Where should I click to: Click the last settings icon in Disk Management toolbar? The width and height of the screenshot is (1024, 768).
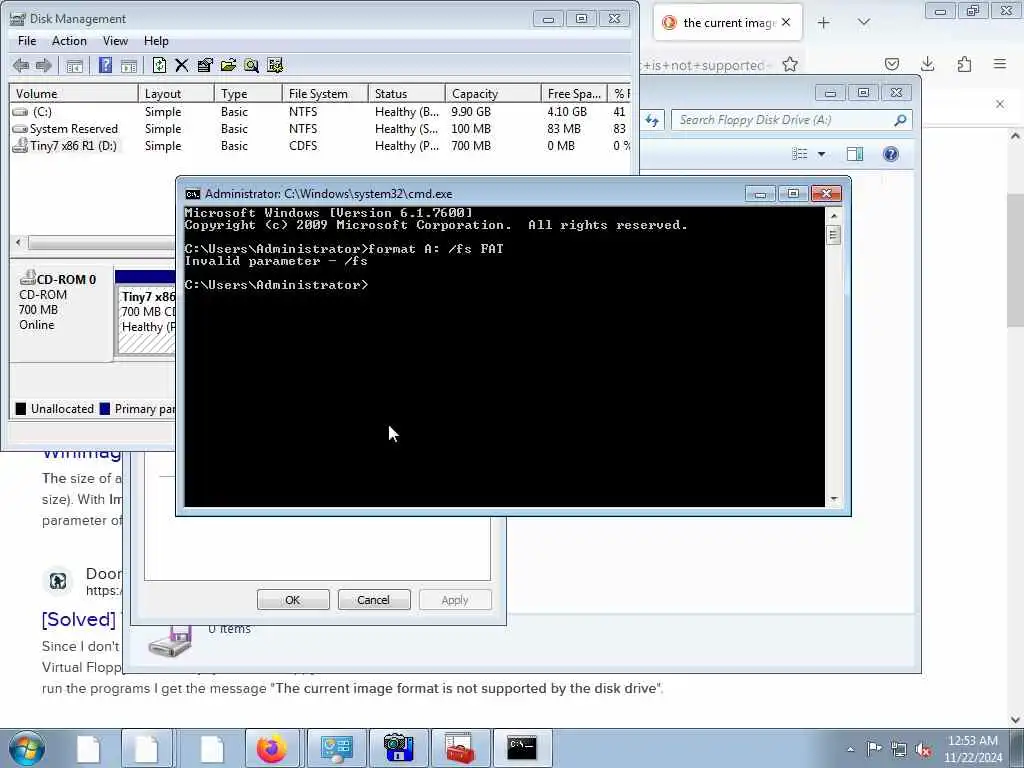tap(275, 65)
